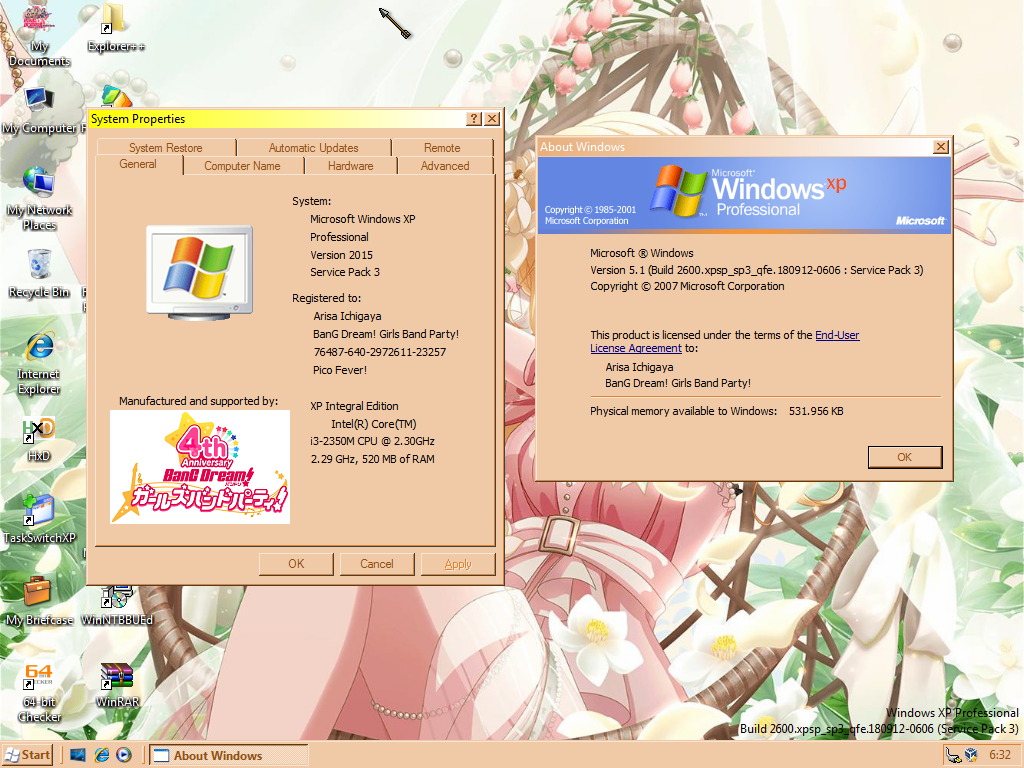1024x768 pixels.
Task: Click the Windows XP banner in About Windows
Action: click(x=744, y=195)
